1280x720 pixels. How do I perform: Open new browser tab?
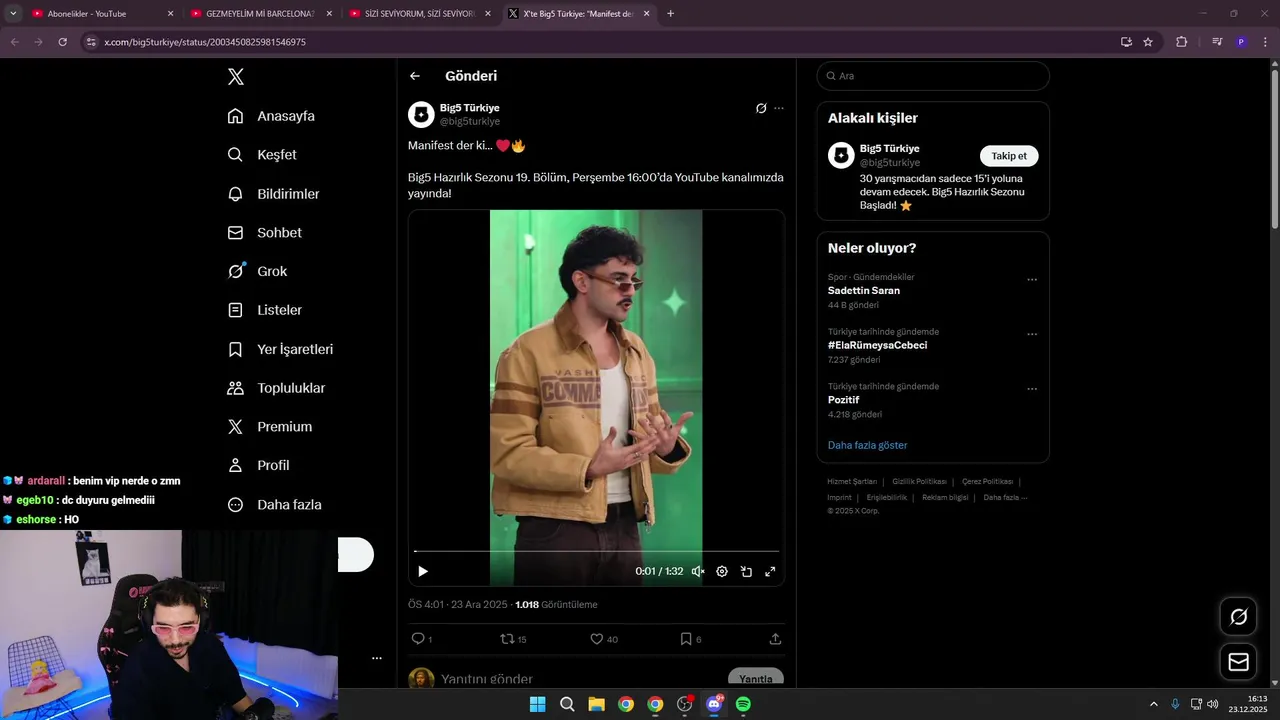coord(670,14)
